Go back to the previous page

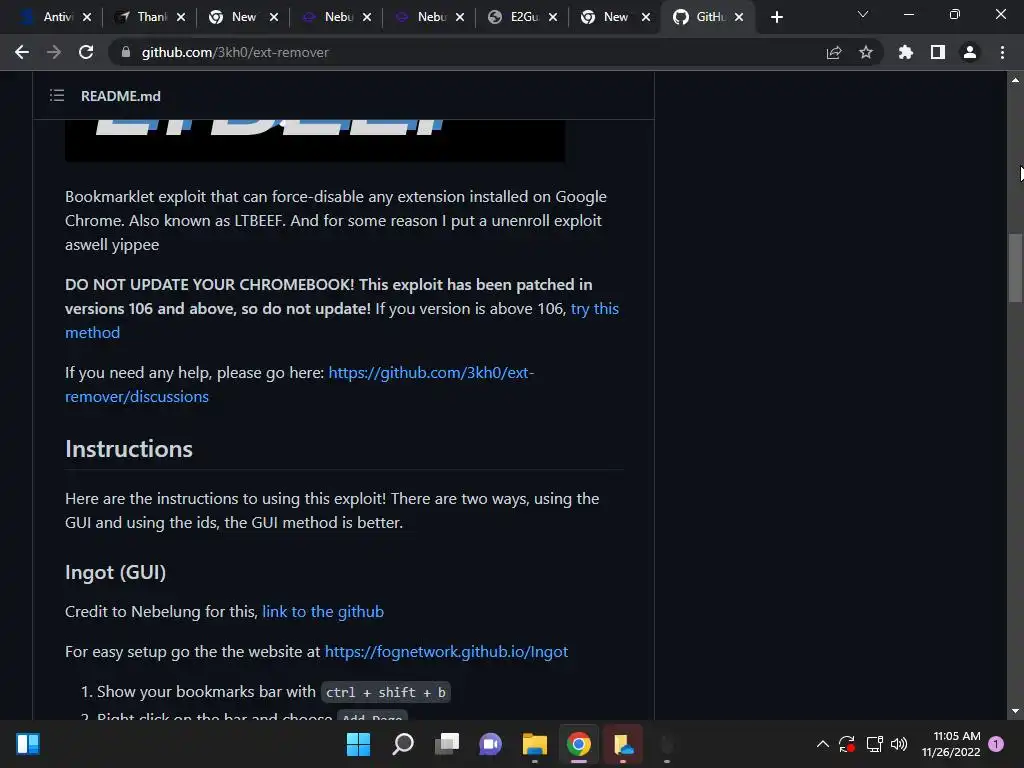click(22, 52)
